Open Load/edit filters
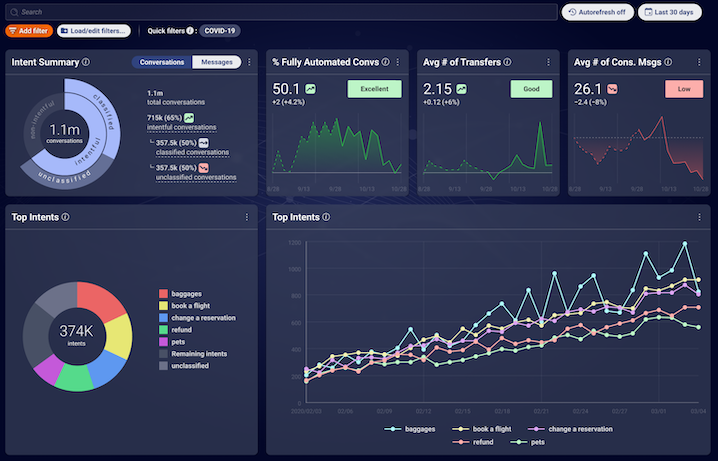Screen dimensions: 718x461 click(x=93, y=31)
